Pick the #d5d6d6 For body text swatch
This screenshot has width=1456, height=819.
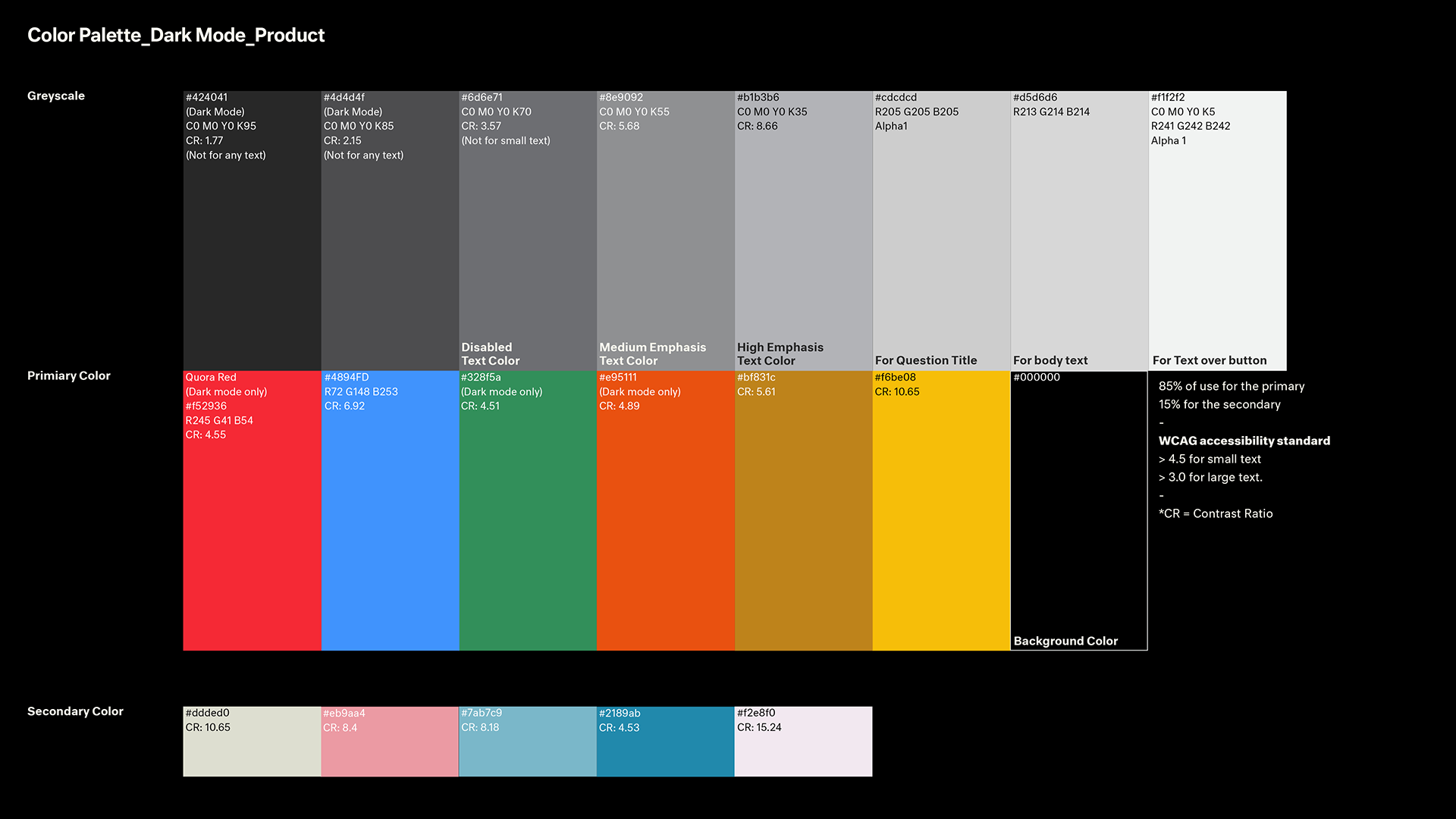click(x=1079, y=243)
